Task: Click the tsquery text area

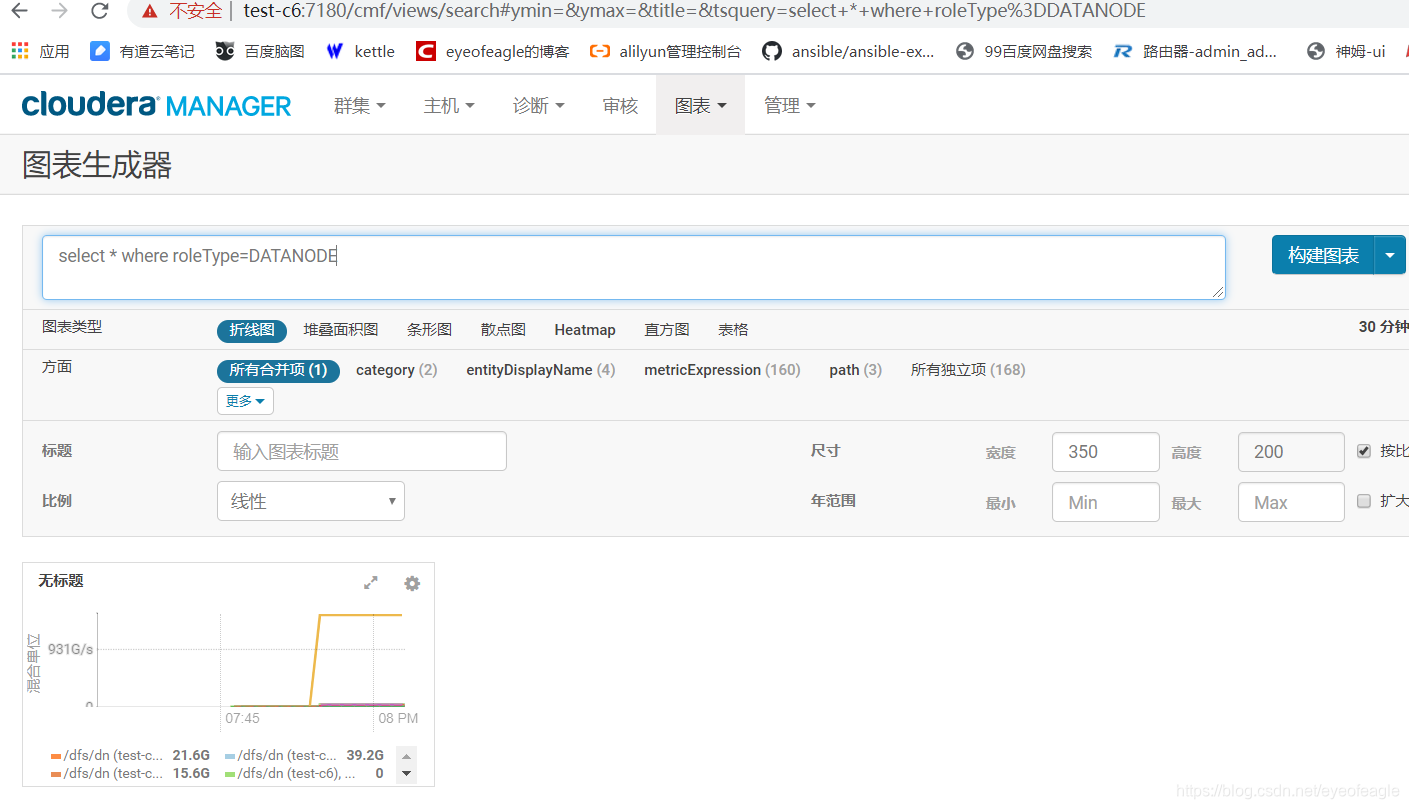Action: point(634,267)
